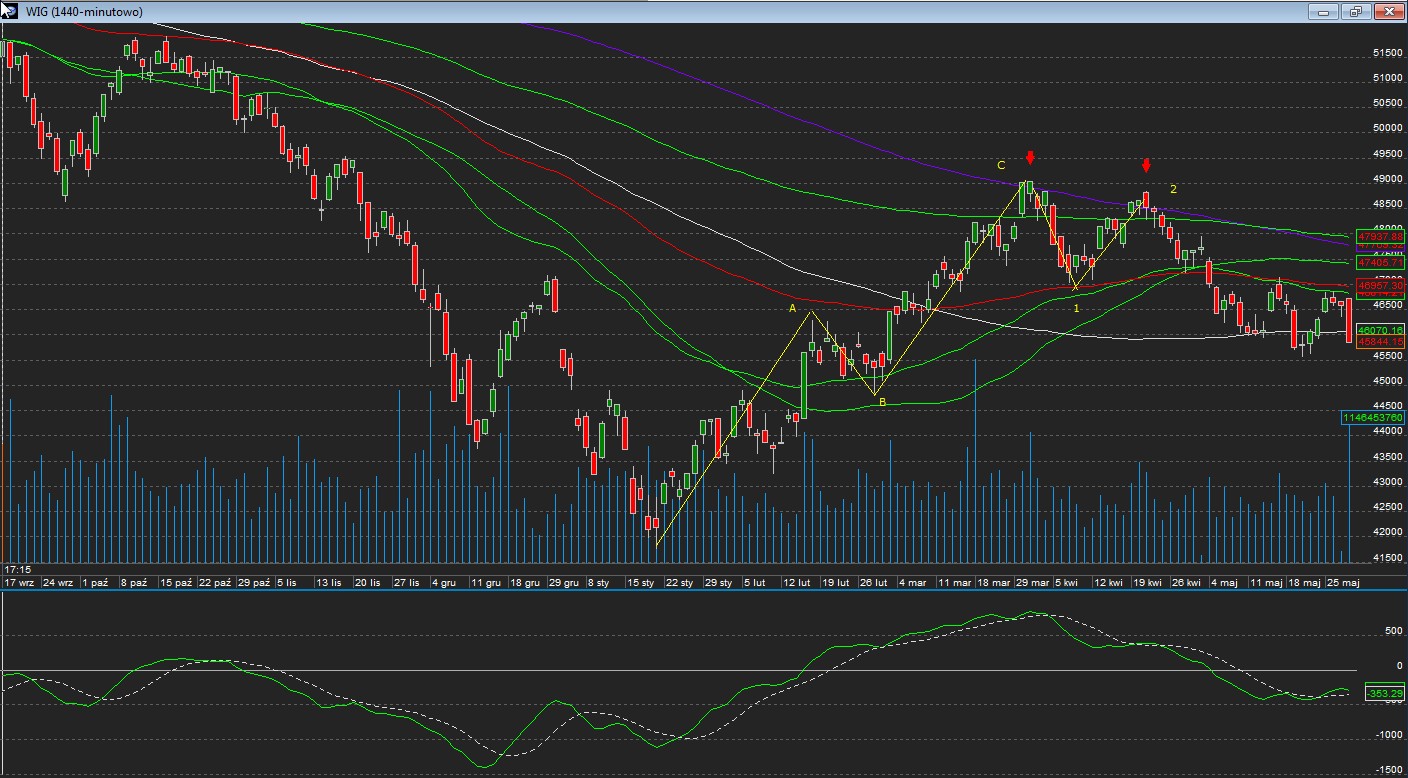Click the chart window icon in title bar
The width and height of the screenshot is (1408, 778).
(x=10, y=11)
